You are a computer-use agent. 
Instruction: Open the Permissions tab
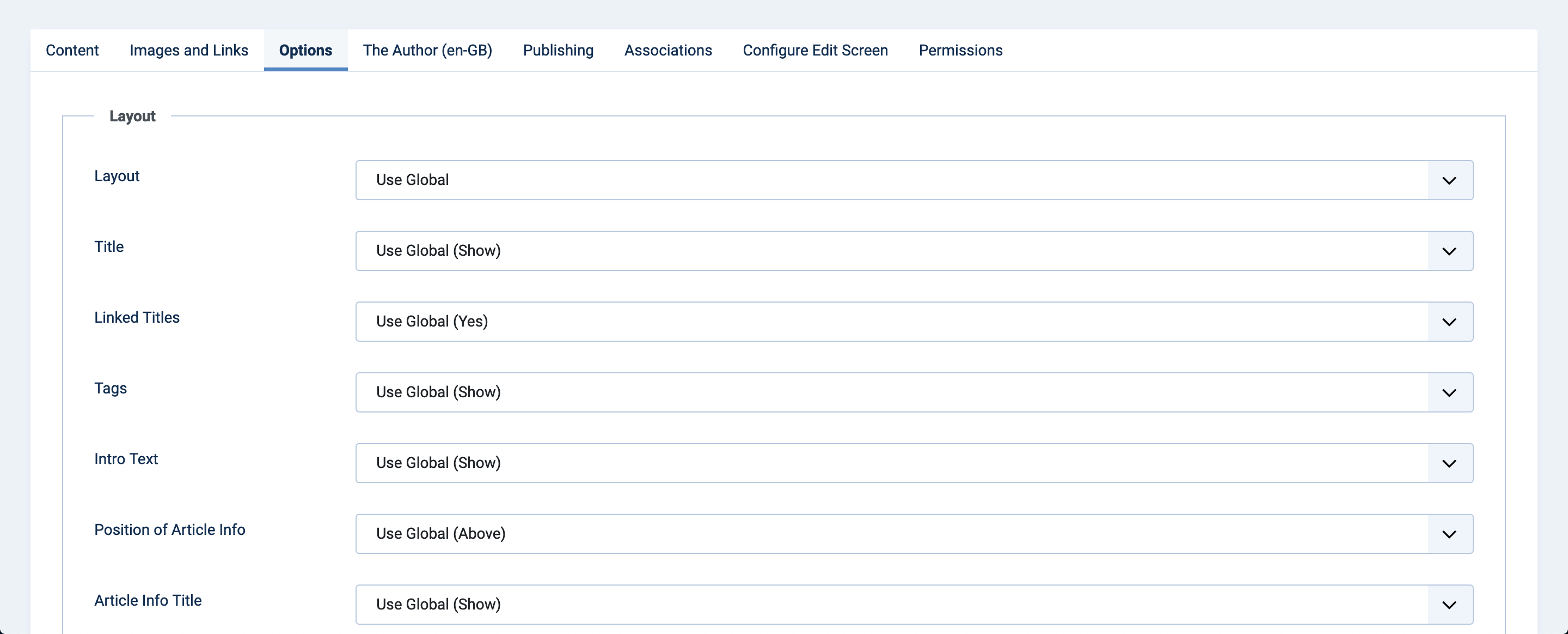(x=960, y=51)
